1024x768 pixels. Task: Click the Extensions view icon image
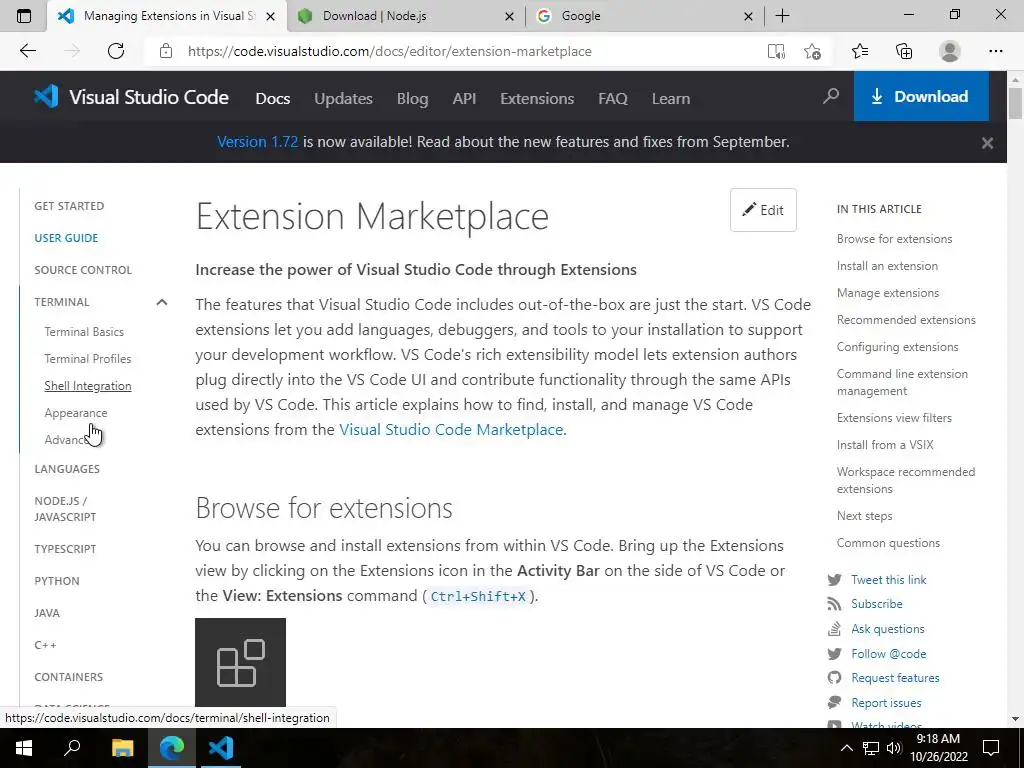[240, 662]
